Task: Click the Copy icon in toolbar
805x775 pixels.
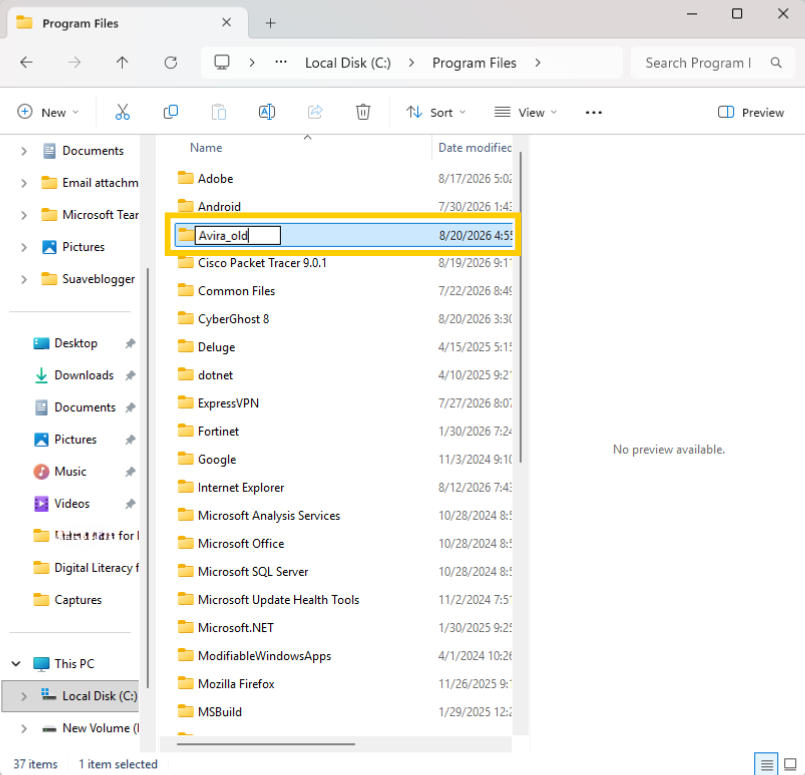Action: tap(170, 112)
